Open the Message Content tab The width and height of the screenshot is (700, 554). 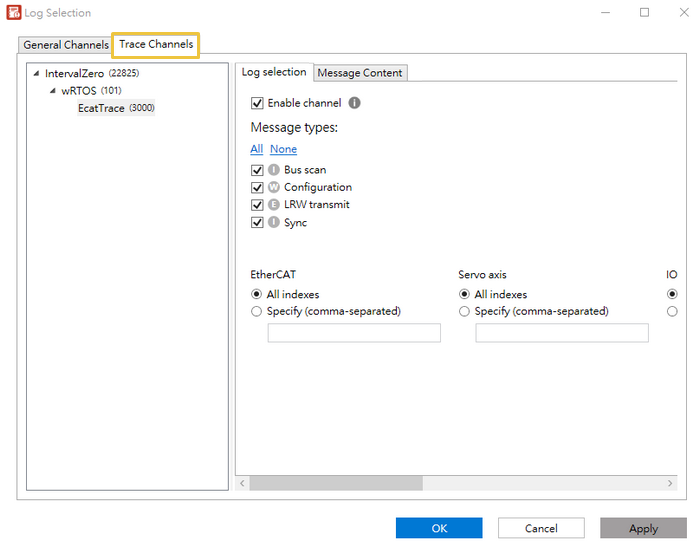[360, 73]
